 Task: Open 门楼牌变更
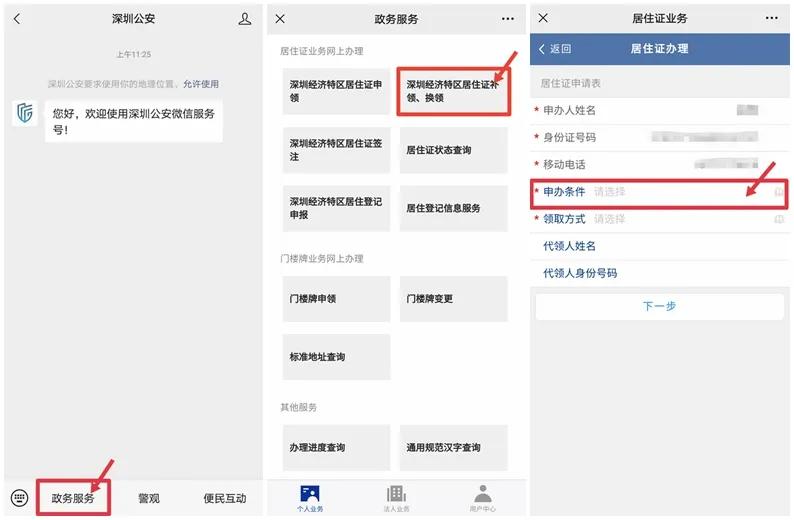454,299
